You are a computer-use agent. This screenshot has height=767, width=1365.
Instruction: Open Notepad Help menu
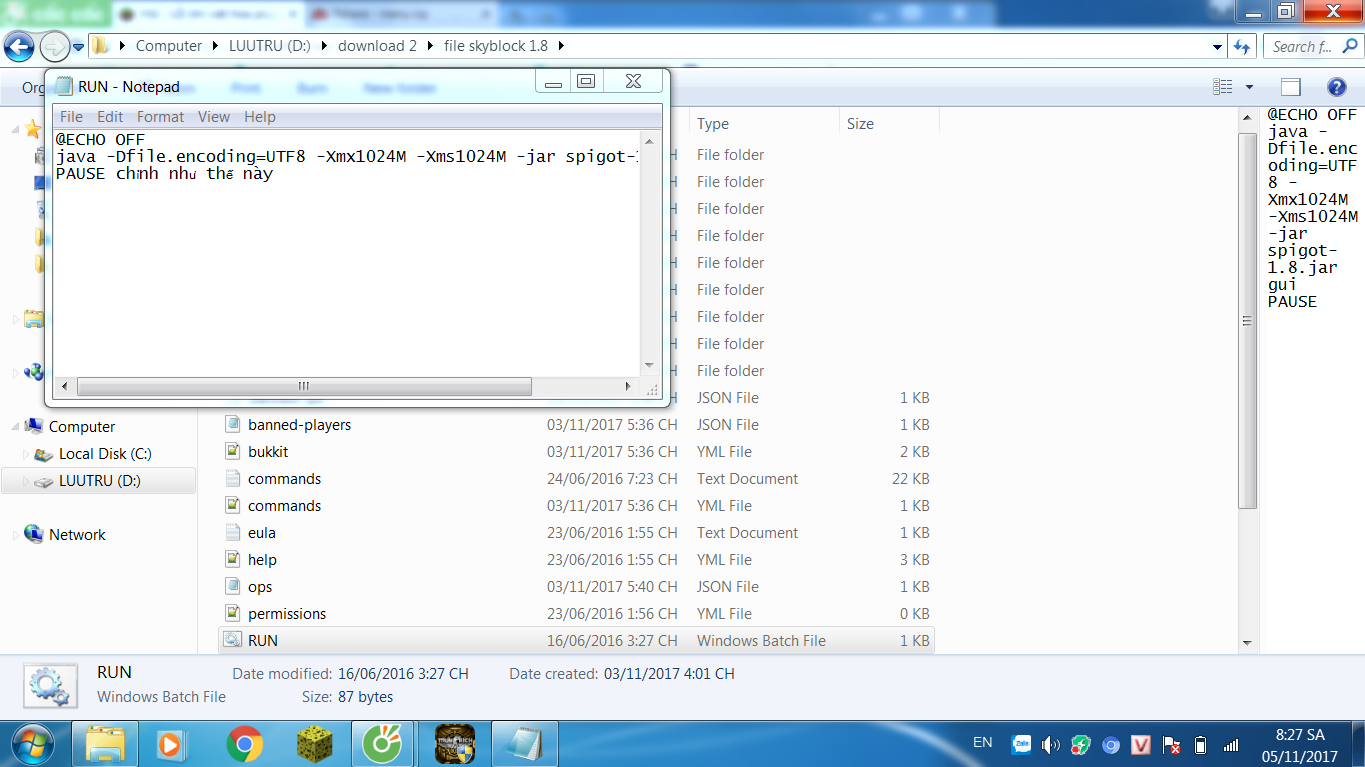[x=260, y=117]
